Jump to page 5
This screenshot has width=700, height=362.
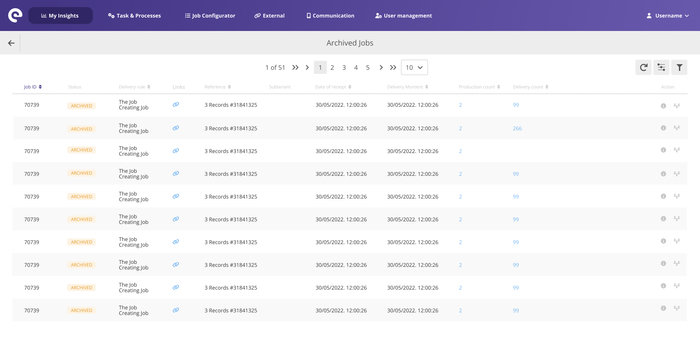point(368,67)
